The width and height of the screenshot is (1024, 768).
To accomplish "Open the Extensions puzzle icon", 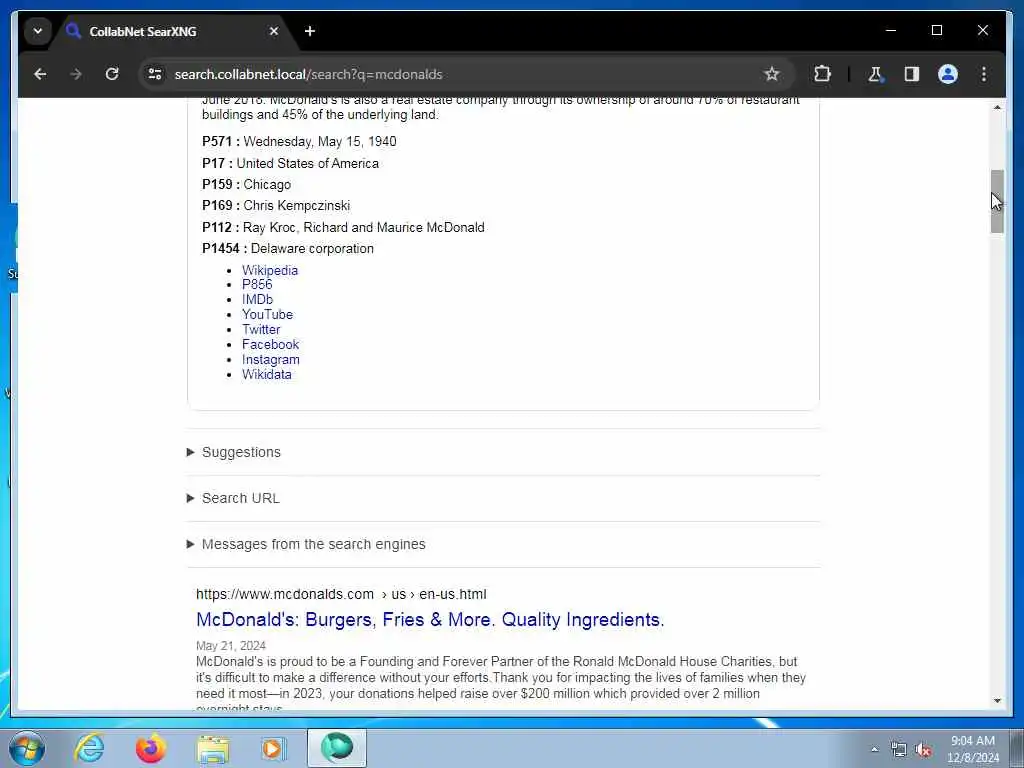I will point(822,74).
